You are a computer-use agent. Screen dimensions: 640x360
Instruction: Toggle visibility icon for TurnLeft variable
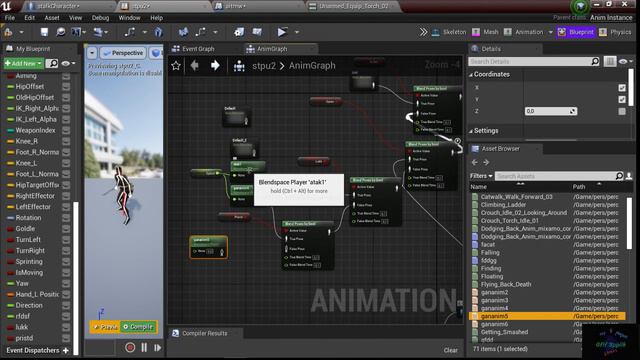click(66, 240)
